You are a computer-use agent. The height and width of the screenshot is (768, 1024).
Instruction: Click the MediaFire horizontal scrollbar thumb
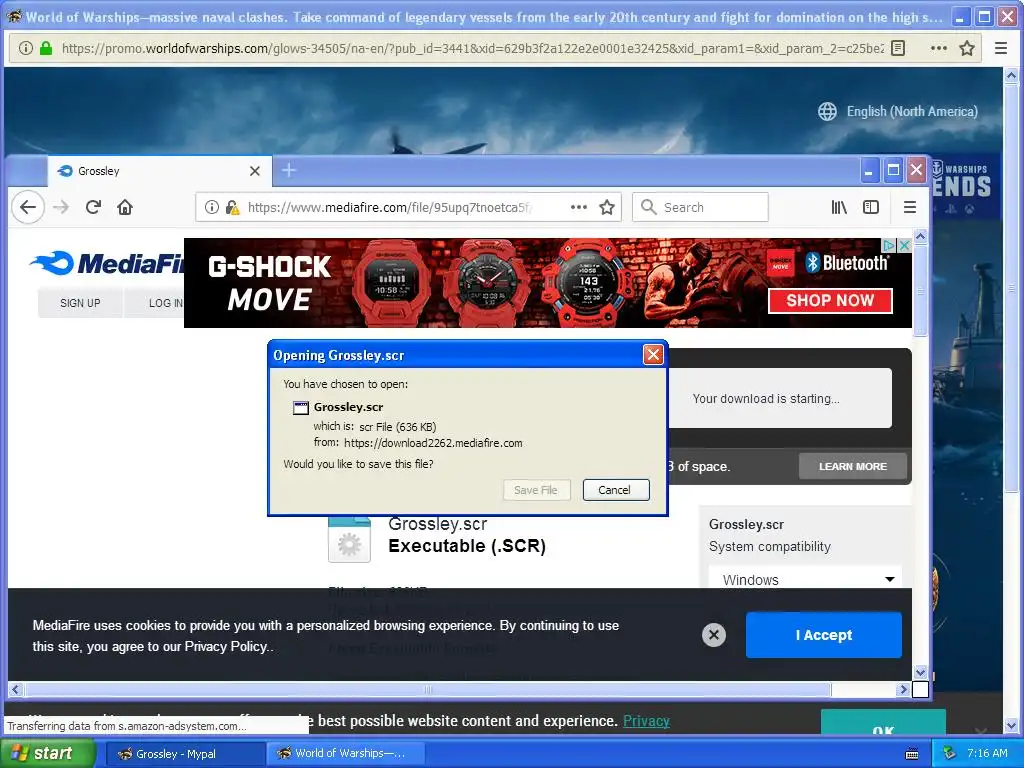click(428, 689)
